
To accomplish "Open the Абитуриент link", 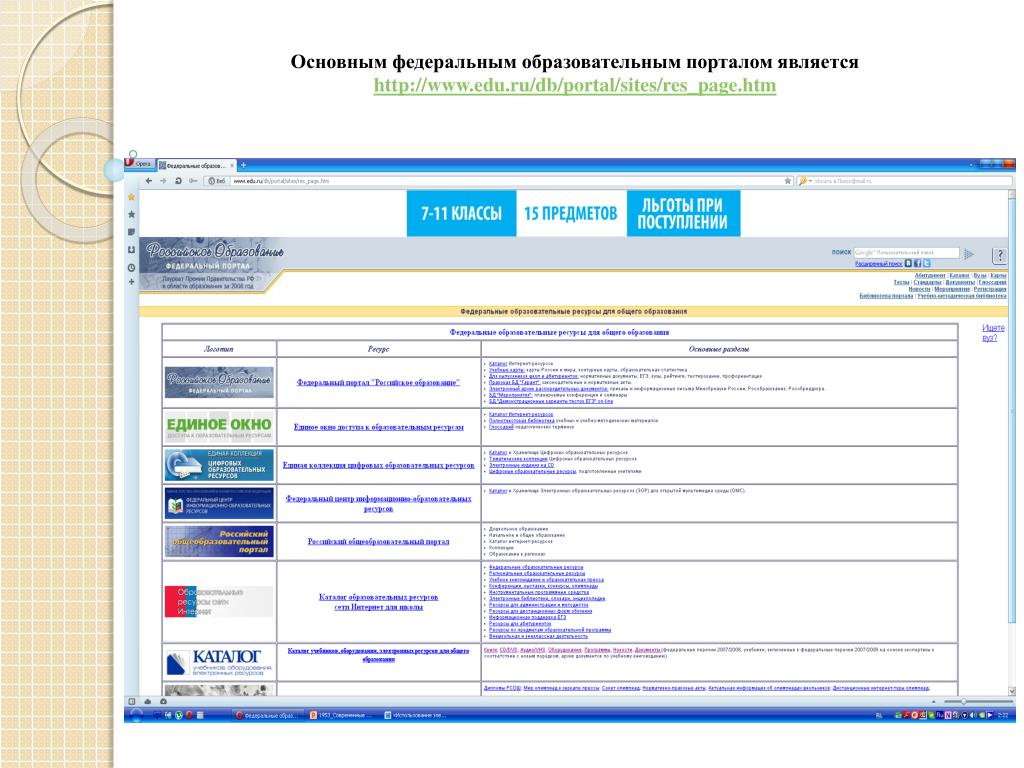I will tap(930, 276).
